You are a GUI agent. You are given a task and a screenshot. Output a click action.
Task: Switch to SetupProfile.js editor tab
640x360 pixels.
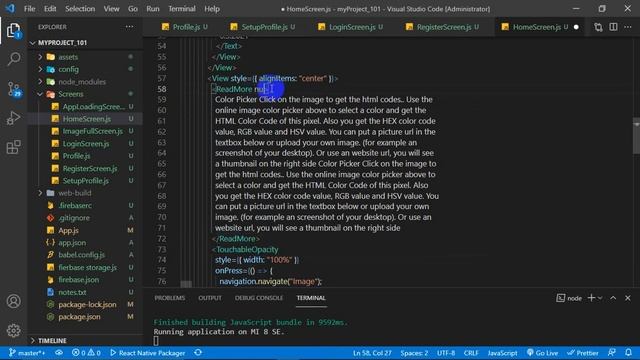point(264,27)
